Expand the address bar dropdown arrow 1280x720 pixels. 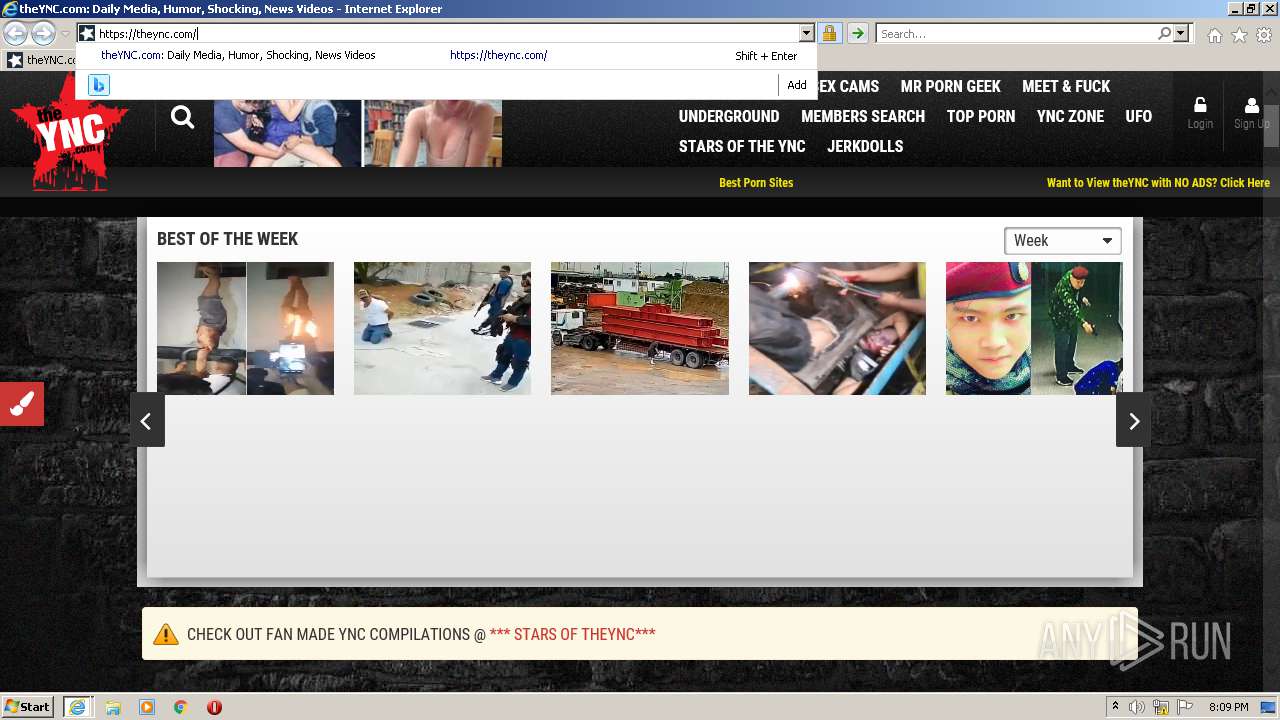coord(806,34)
